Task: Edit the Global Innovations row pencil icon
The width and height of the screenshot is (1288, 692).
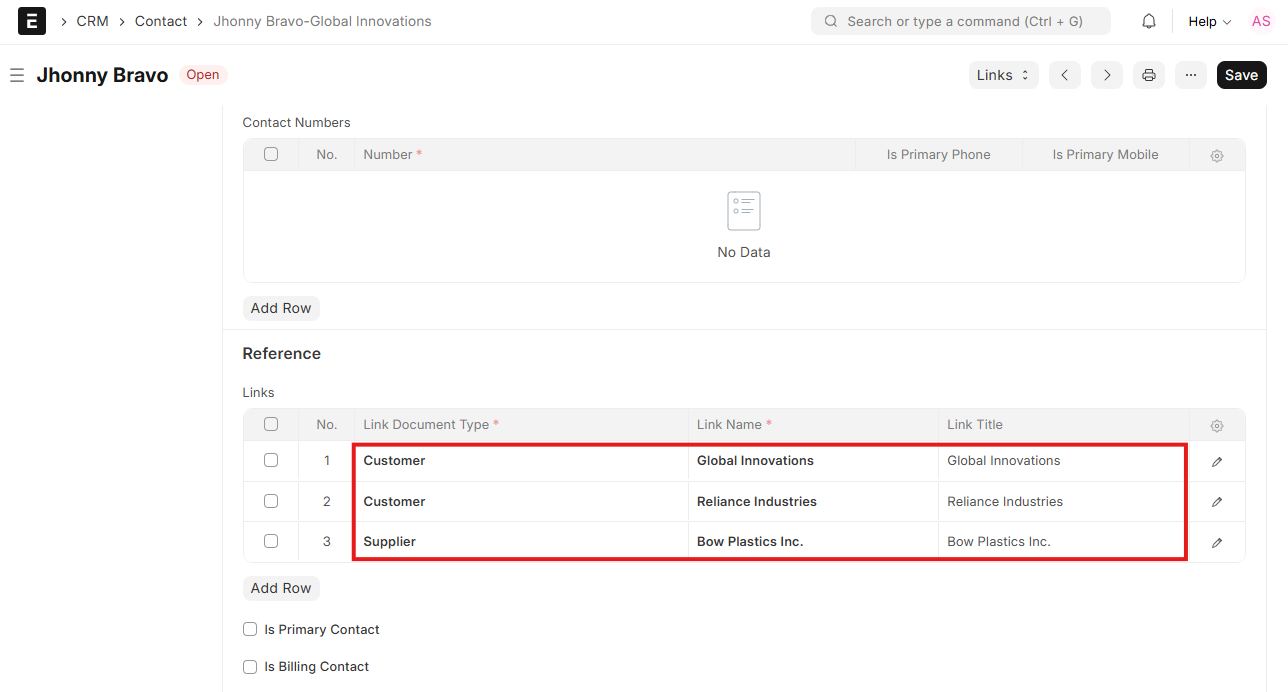Action: pyautogui.click(x=1217, y=462)
